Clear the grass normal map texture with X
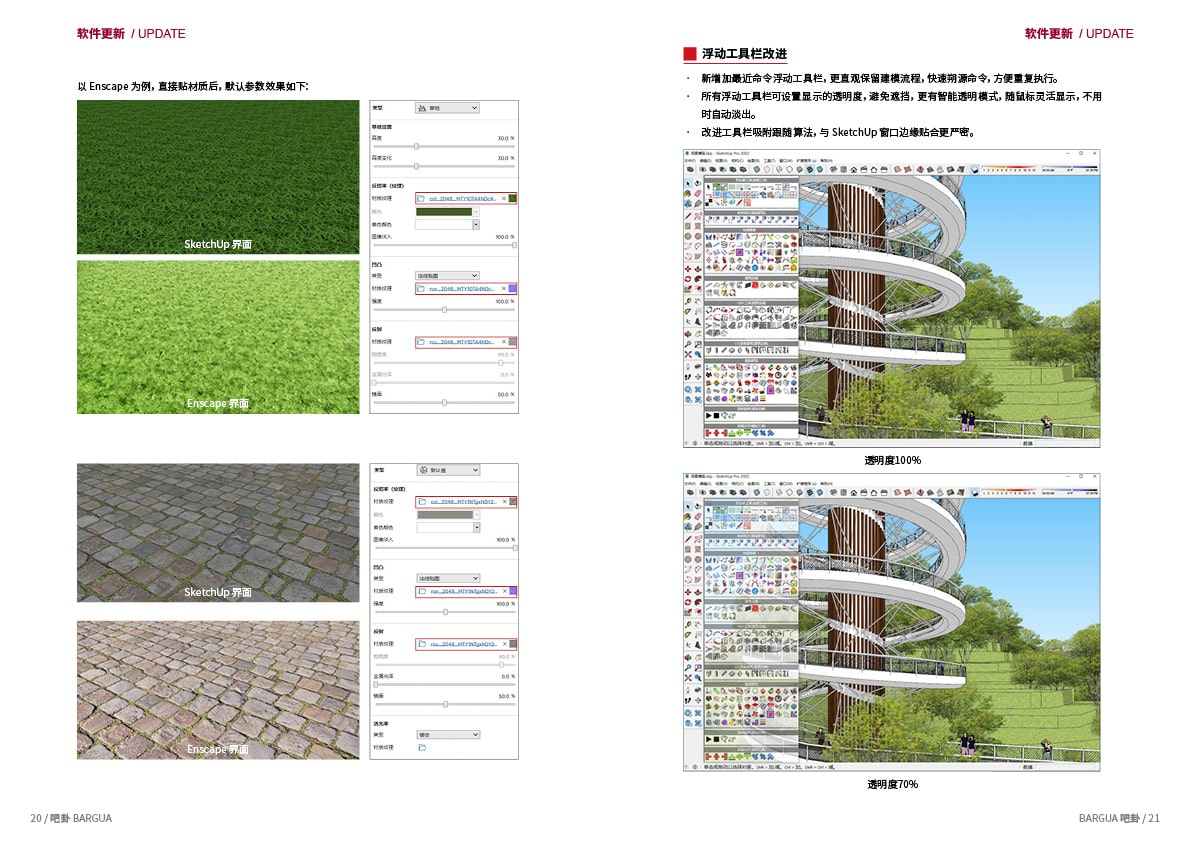1191x842 pixels. coord(504,289)
